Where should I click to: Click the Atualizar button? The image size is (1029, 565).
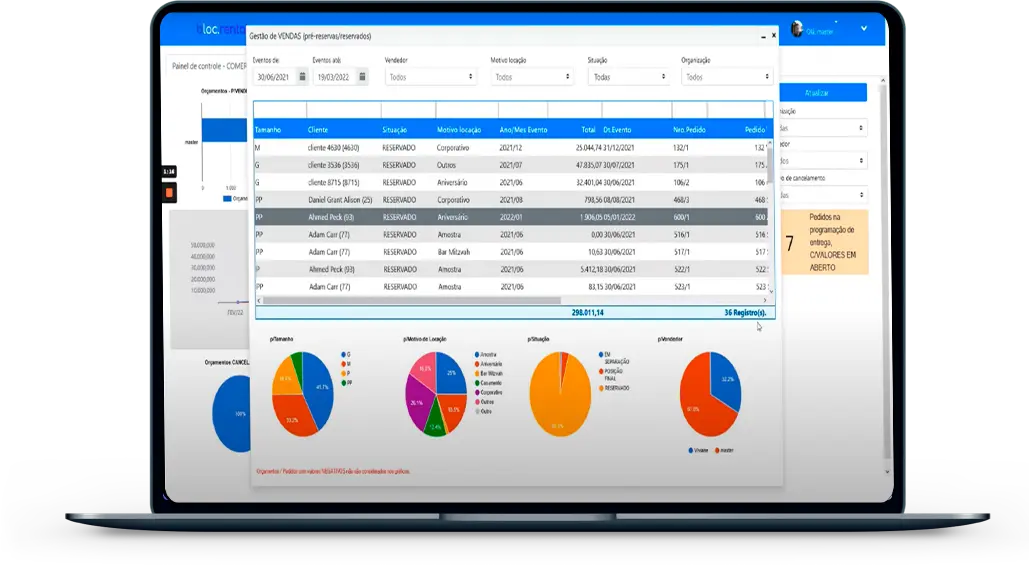point(823,93)
